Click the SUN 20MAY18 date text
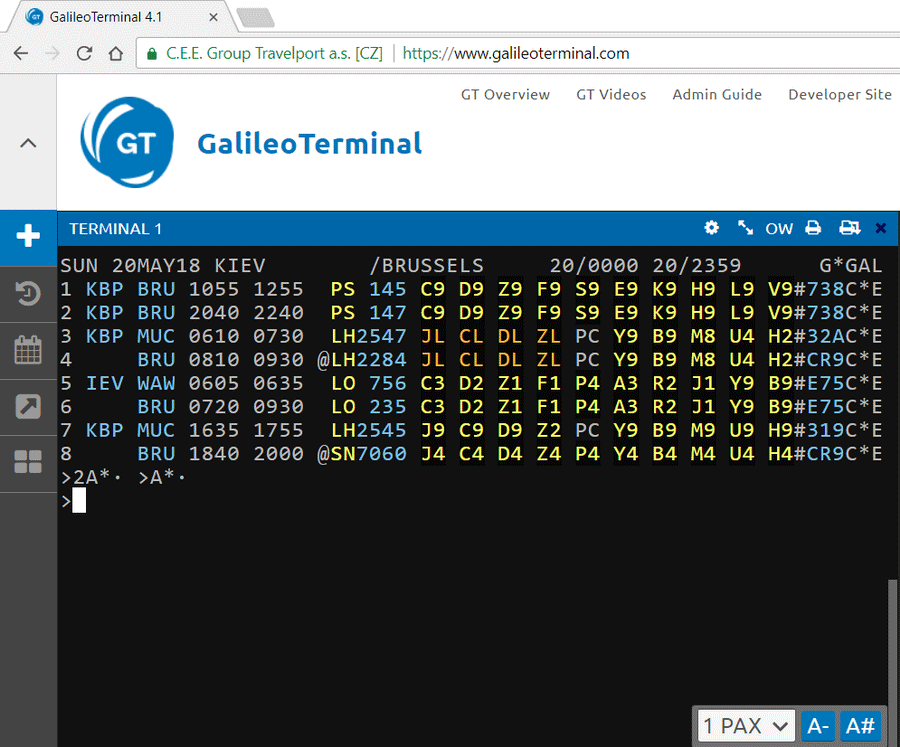This screenshot has height=747, width=900. pyautogui.click(x=130, y=265)
